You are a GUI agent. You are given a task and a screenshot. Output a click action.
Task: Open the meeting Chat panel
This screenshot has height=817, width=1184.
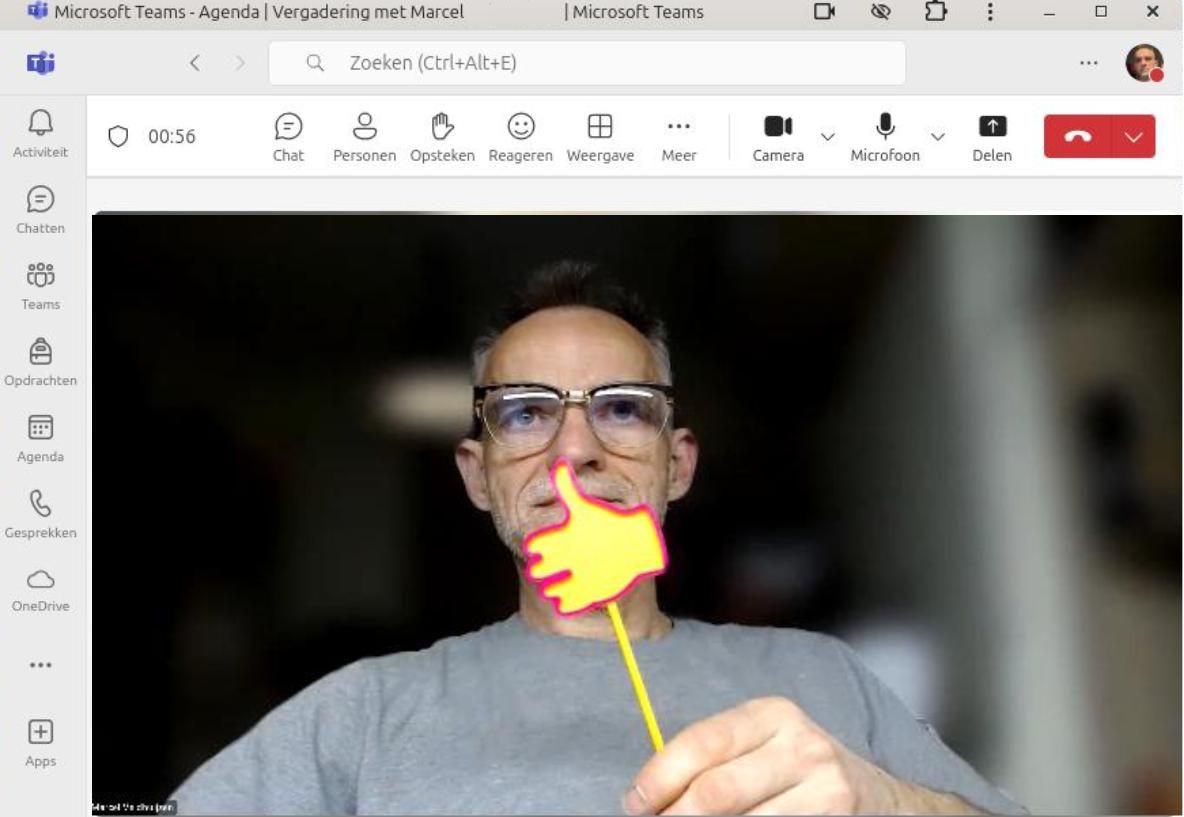point(288,137)
